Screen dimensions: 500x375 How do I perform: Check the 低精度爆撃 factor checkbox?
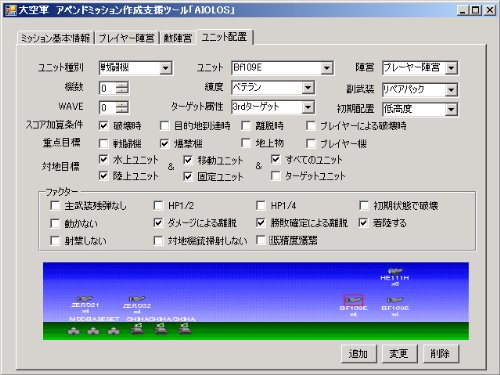pos(261,240)
